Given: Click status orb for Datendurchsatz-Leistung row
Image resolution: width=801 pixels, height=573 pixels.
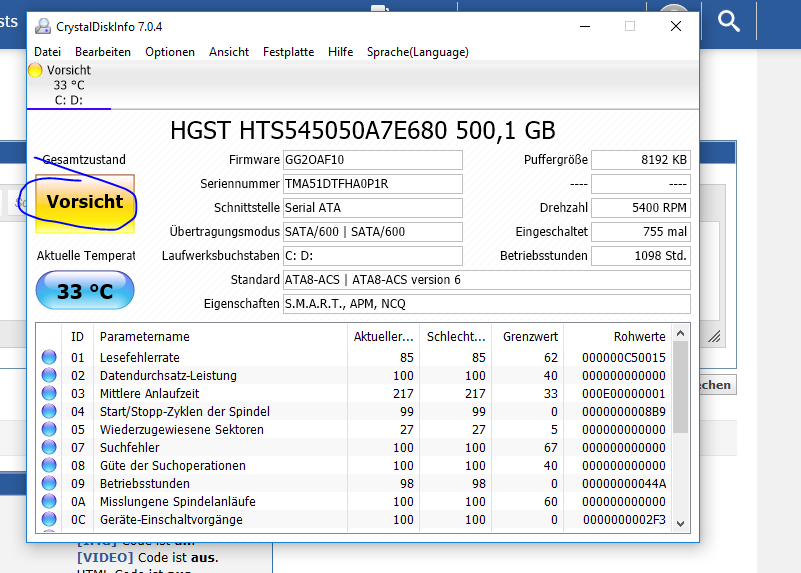Looking at the screenshot, I should [x=49, y=375].
